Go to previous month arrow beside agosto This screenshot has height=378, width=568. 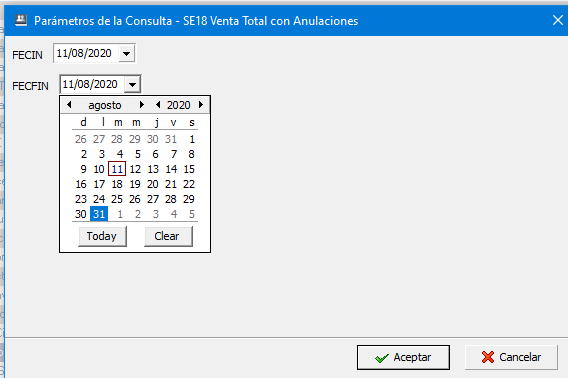[x=69, y=105]
